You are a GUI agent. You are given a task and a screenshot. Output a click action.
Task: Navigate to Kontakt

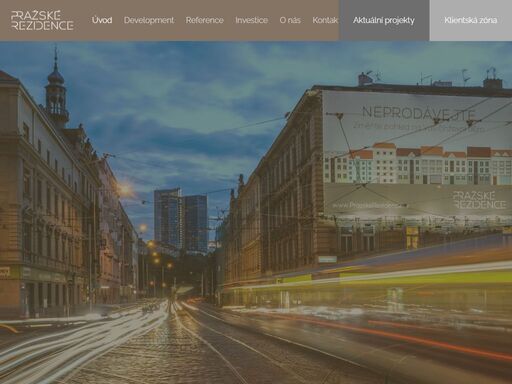[x=325, y=20]
